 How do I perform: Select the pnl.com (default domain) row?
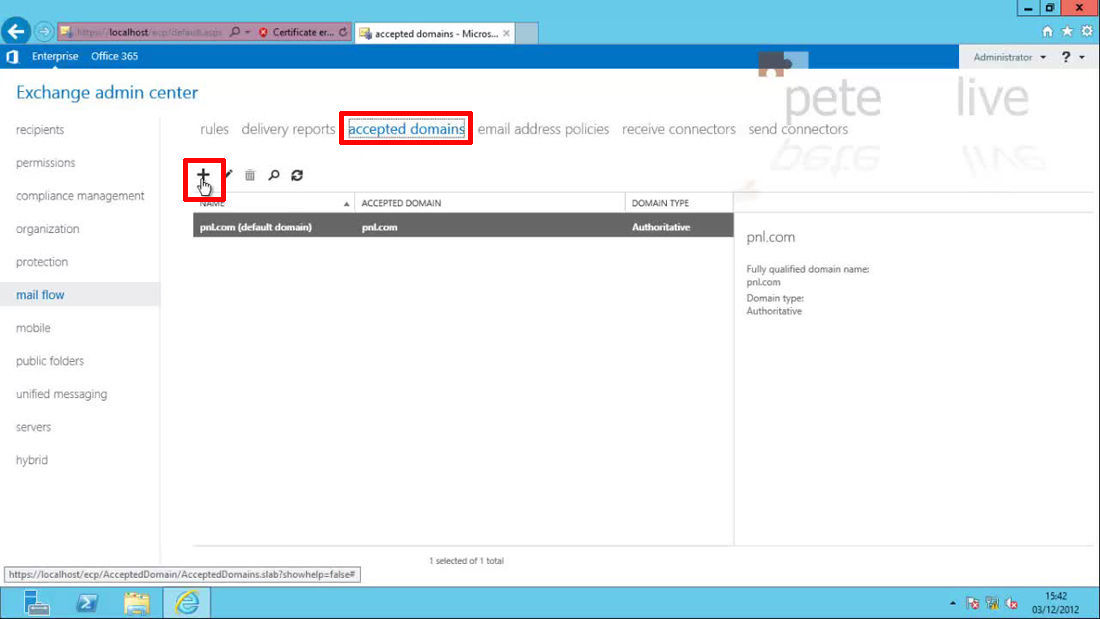pyautogui.click(x=463, y=227)
